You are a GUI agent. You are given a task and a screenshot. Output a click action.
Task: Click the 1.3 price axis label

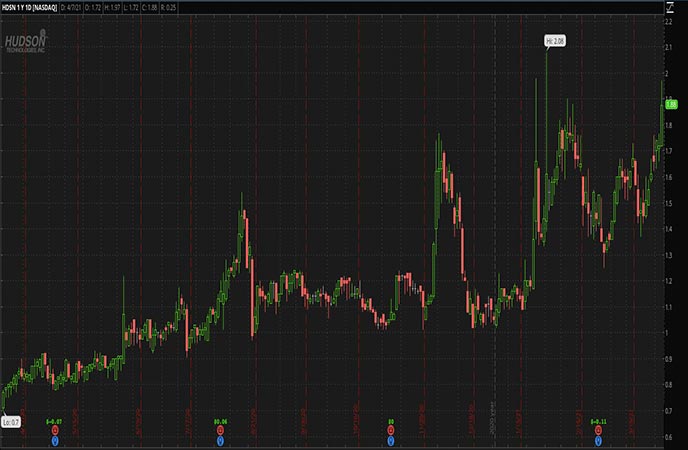(669, 255)
